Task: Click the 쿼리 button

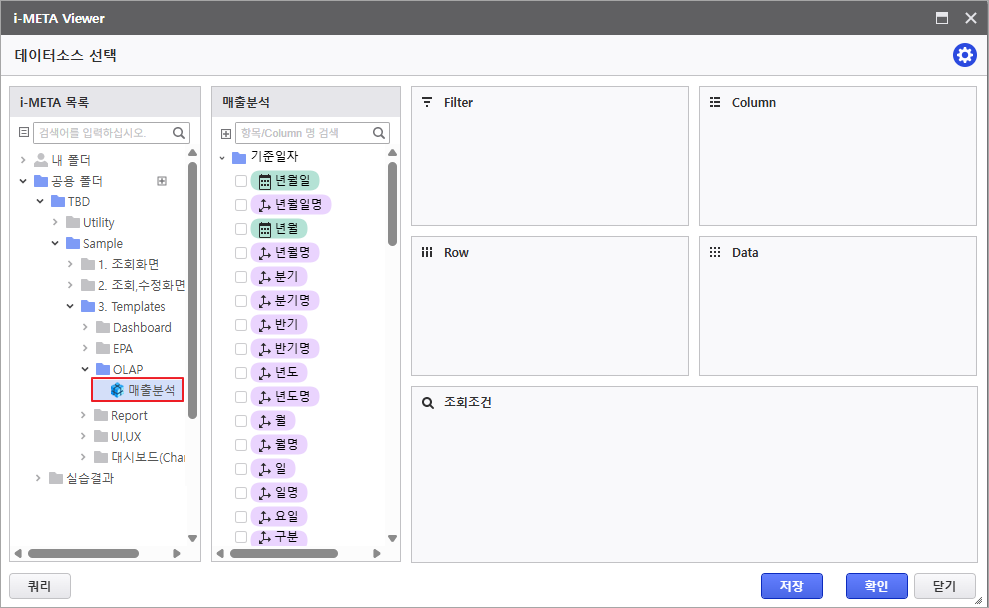Action: coord(39,586)
